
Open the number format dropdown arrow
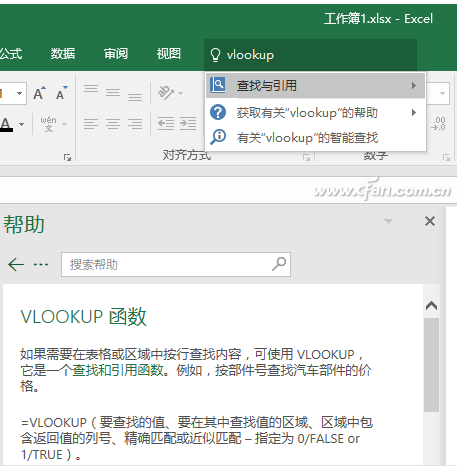click(442, 93)
